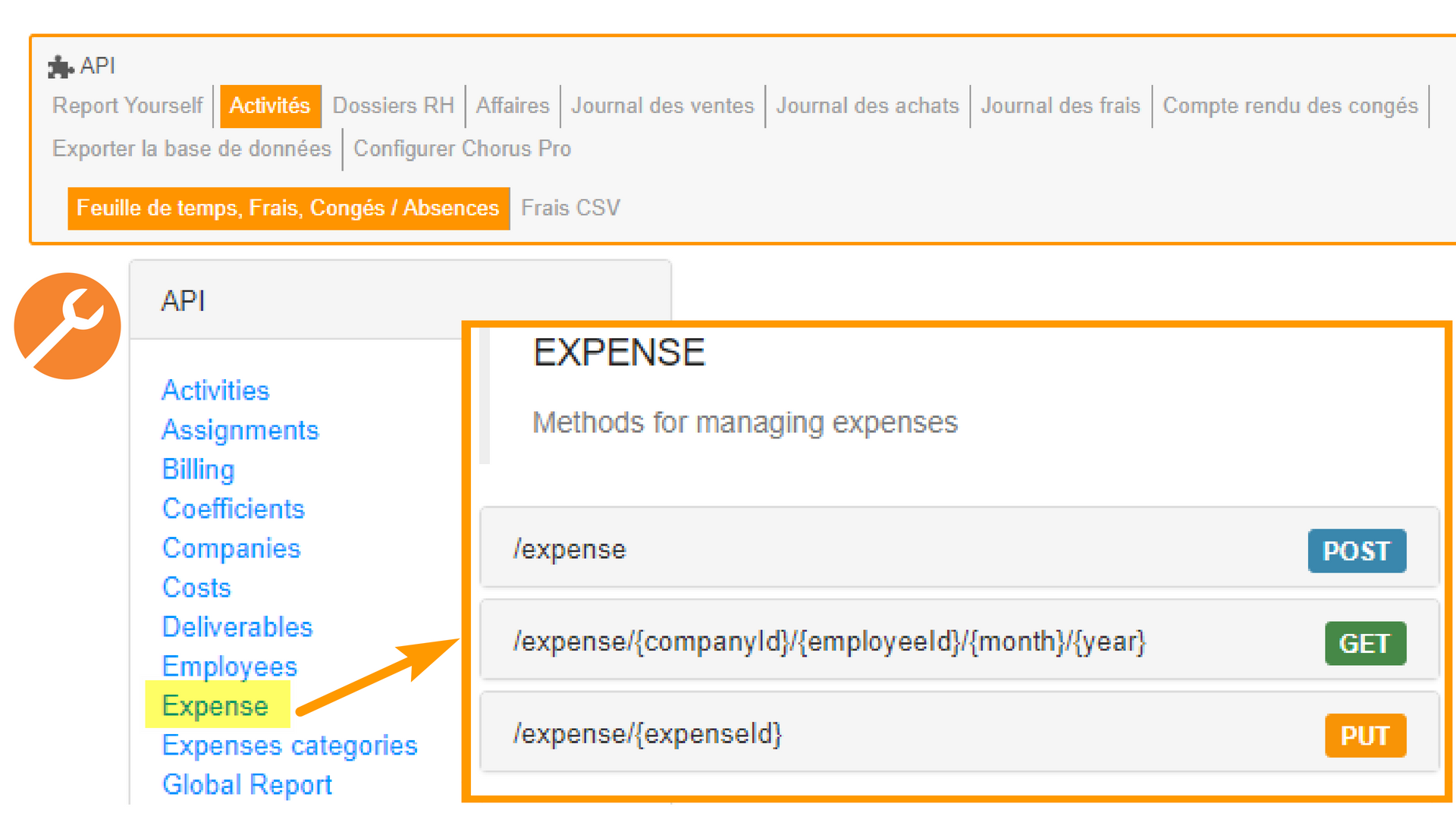
Task: Click the GET method button
Action: 1364,644
